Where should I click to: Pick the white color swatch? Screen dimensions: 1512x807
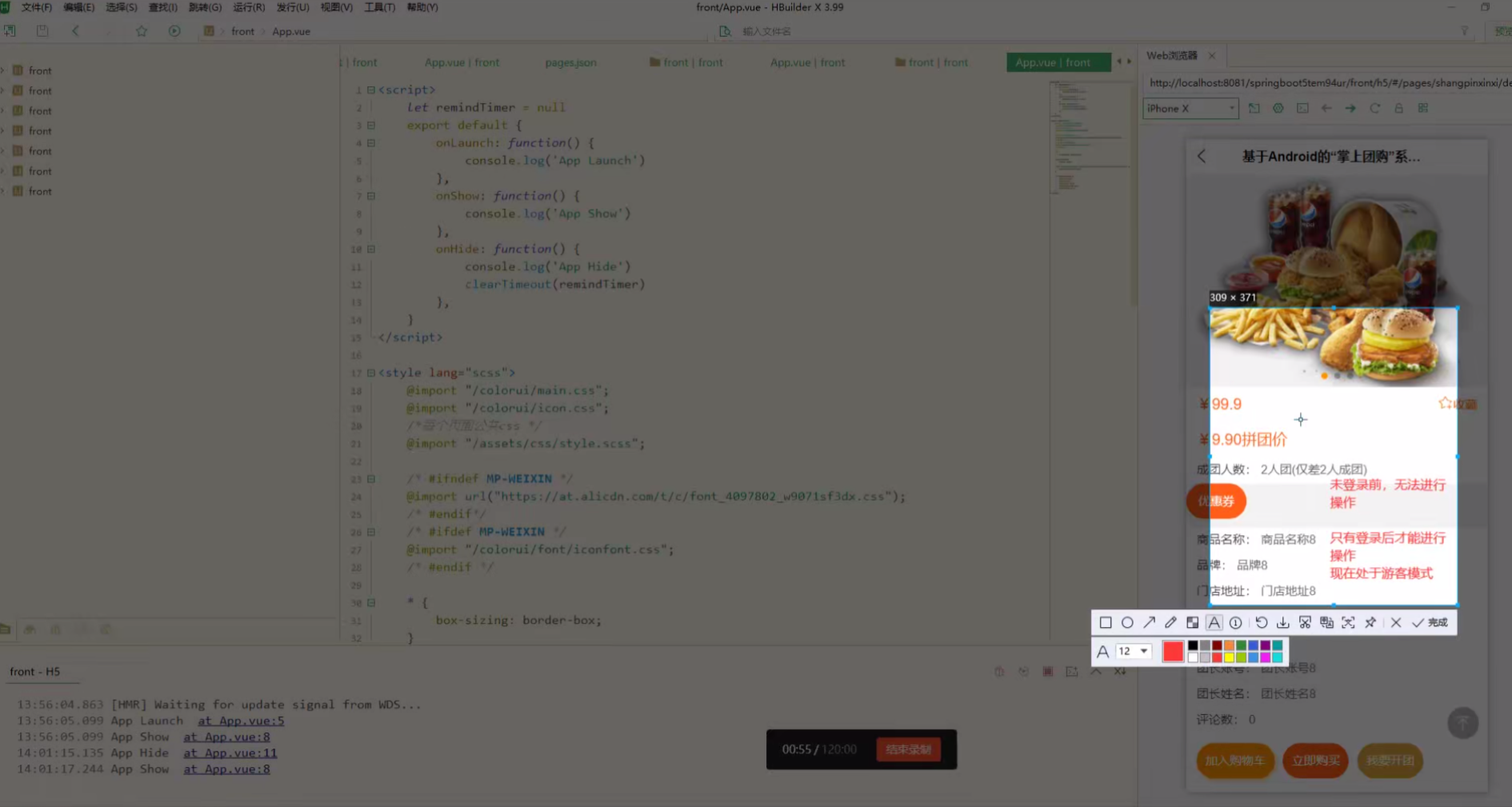pyautogui.click(x=1193, y=657)
